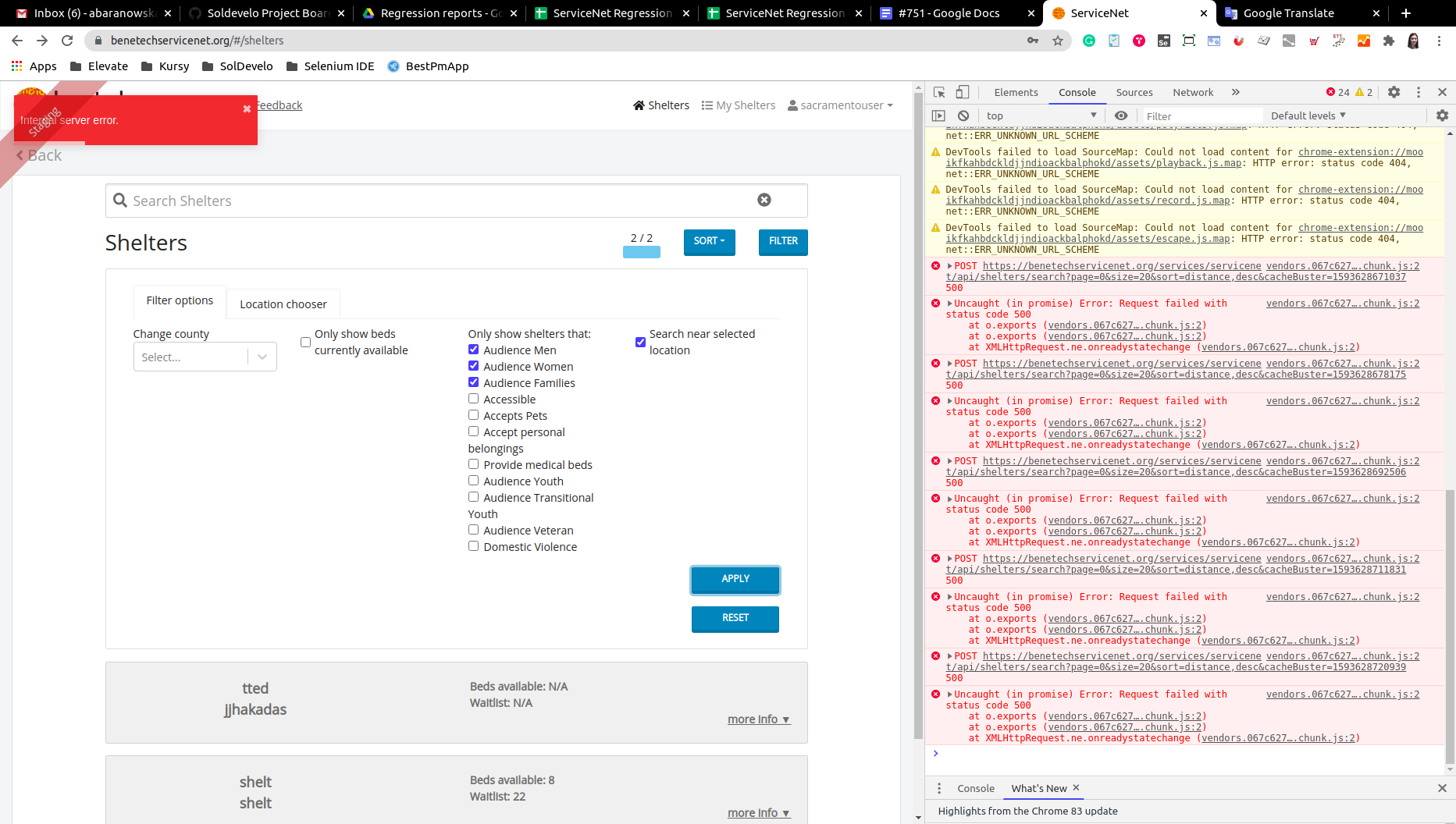Open the browser Extensions puzzle icon
Viewport: 1456px width, 824px height.
(1389, 41)
